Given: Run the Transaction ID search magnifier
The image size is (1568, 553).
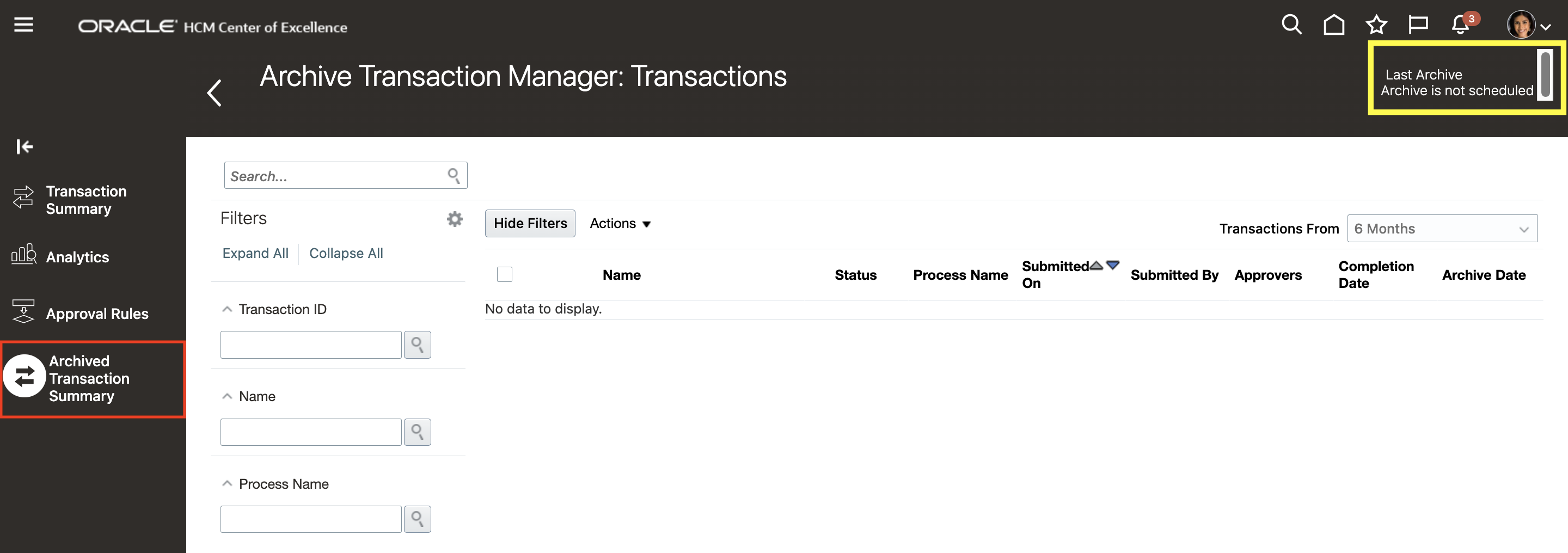Looking at the screenshot, I should point(417,345).
